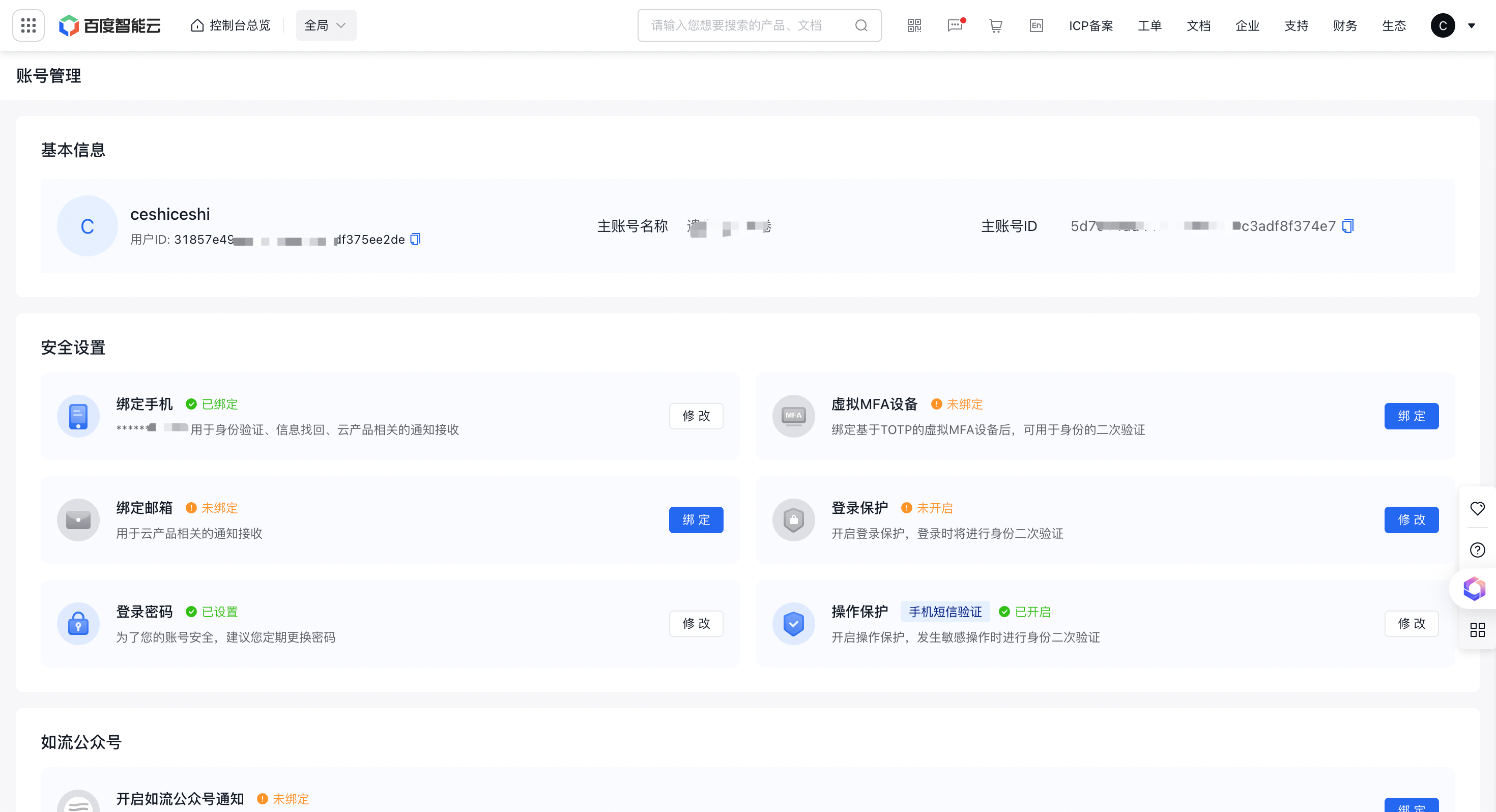The width and height of the screenshot is (1496, 812).
Task: Click the 操作保护 shield check icon
Action: point(793,623)
